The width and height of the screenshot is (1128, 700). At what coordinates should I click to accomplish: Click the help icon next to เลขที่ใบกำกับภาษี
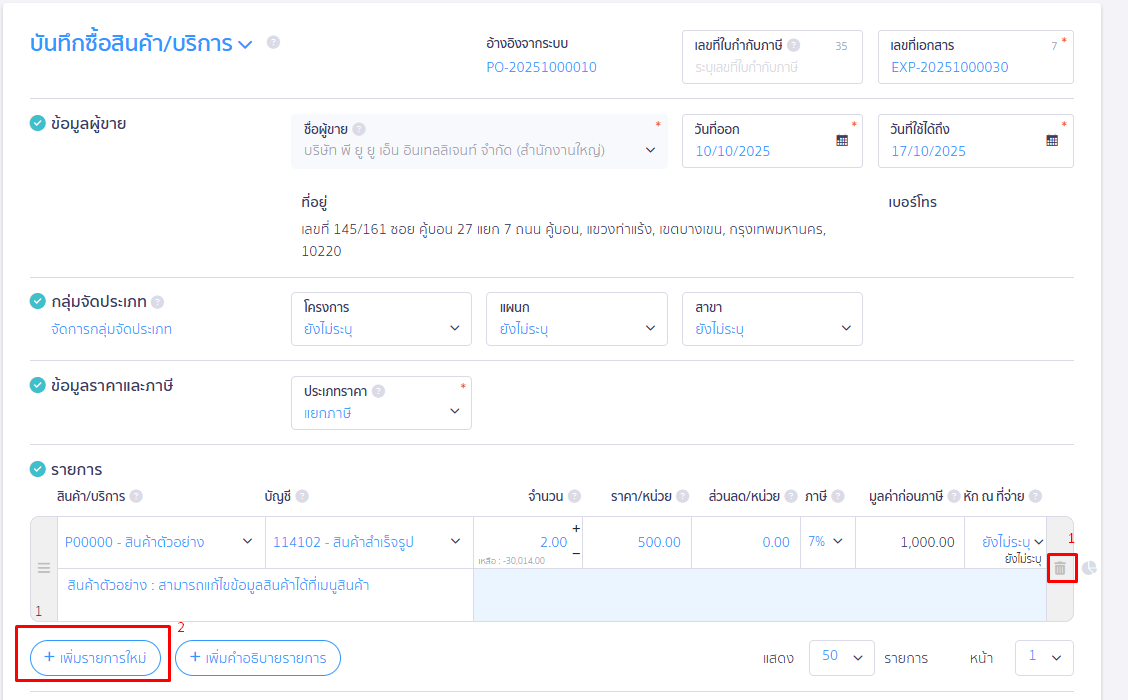coord(793,45)
